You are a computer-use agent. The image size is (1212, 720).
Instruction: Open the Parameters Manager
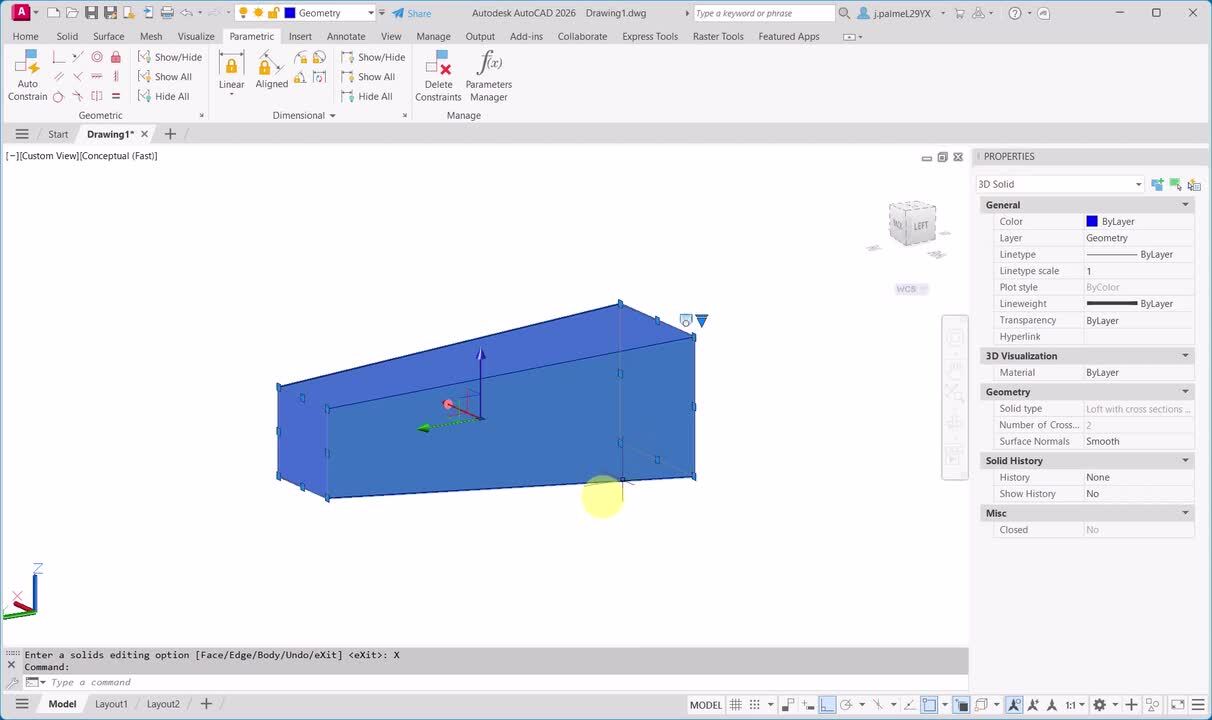(x=488, y=76)
